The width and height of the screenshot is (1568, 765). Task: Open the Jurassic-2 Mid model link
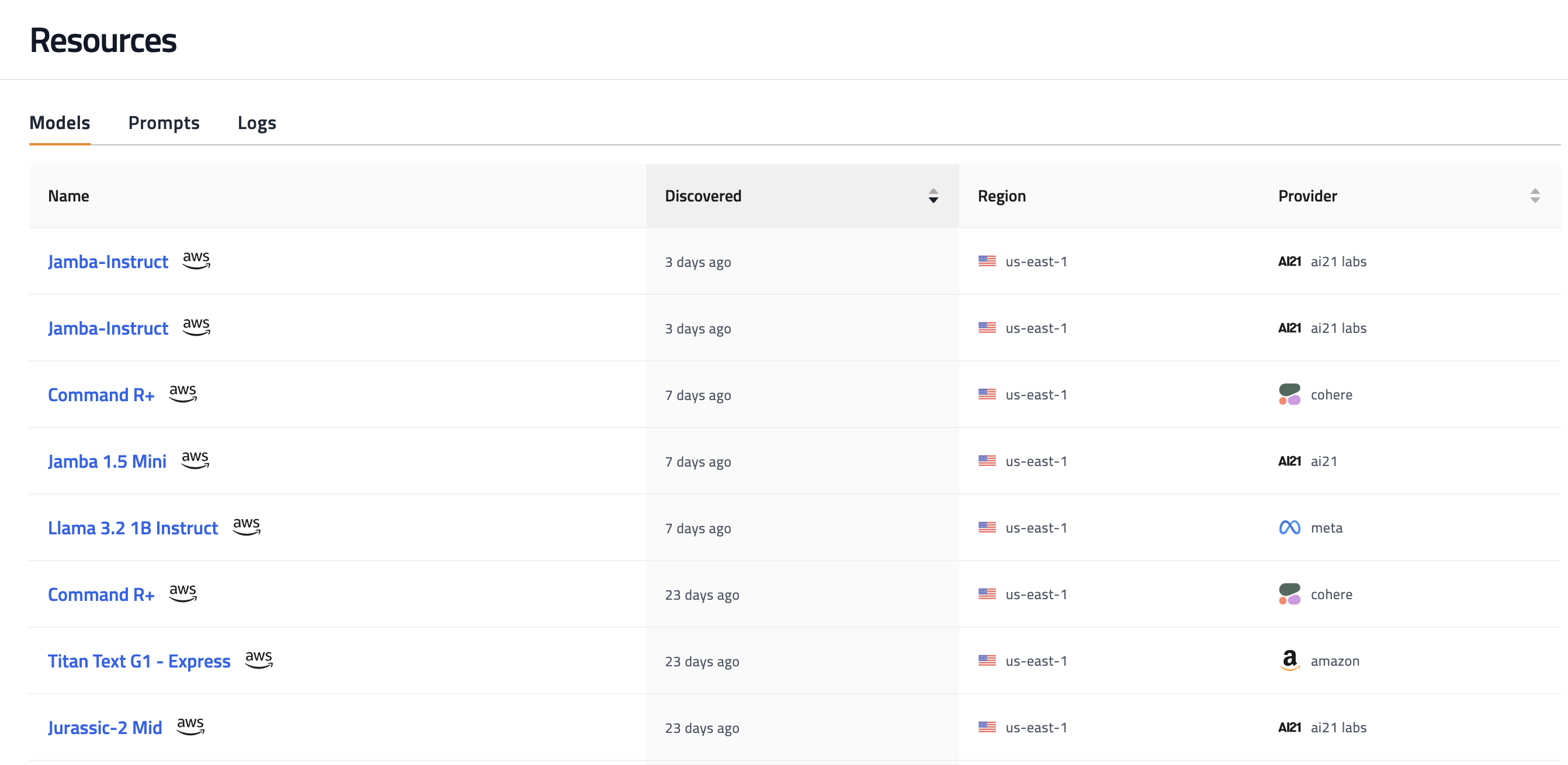click(x=105, y=727)
